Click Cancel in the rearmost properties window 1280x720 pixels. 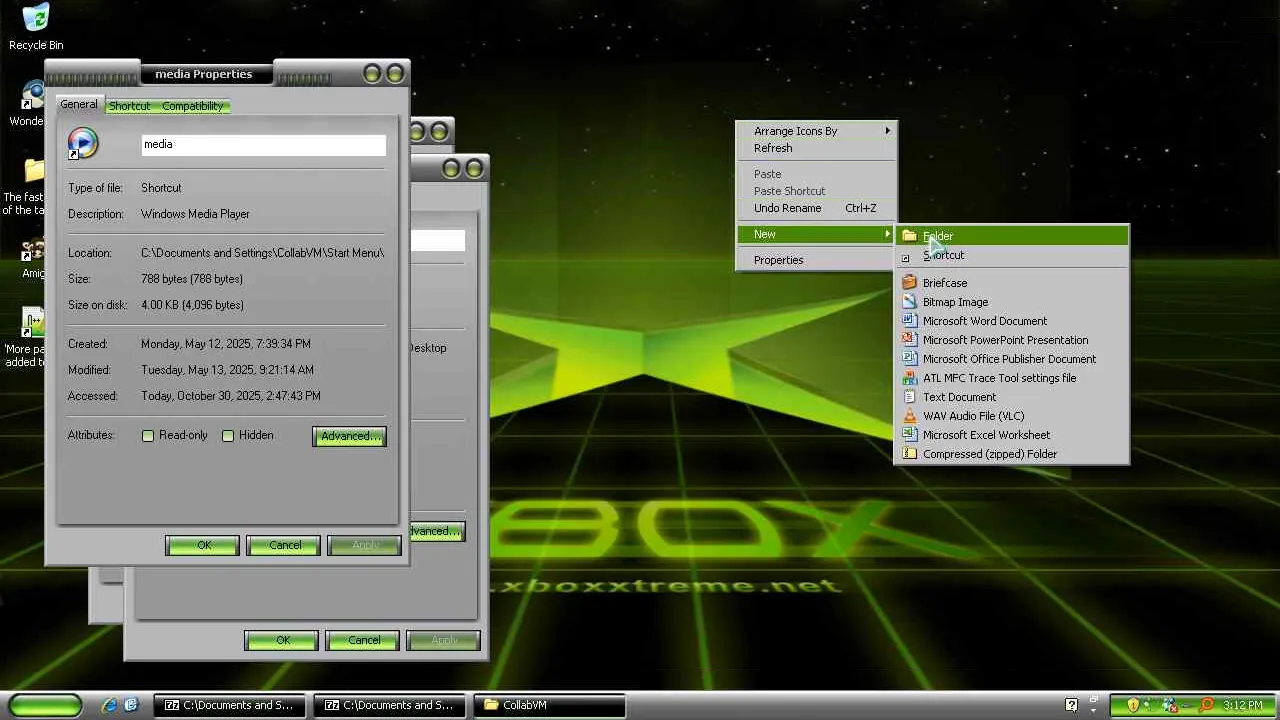363,640
